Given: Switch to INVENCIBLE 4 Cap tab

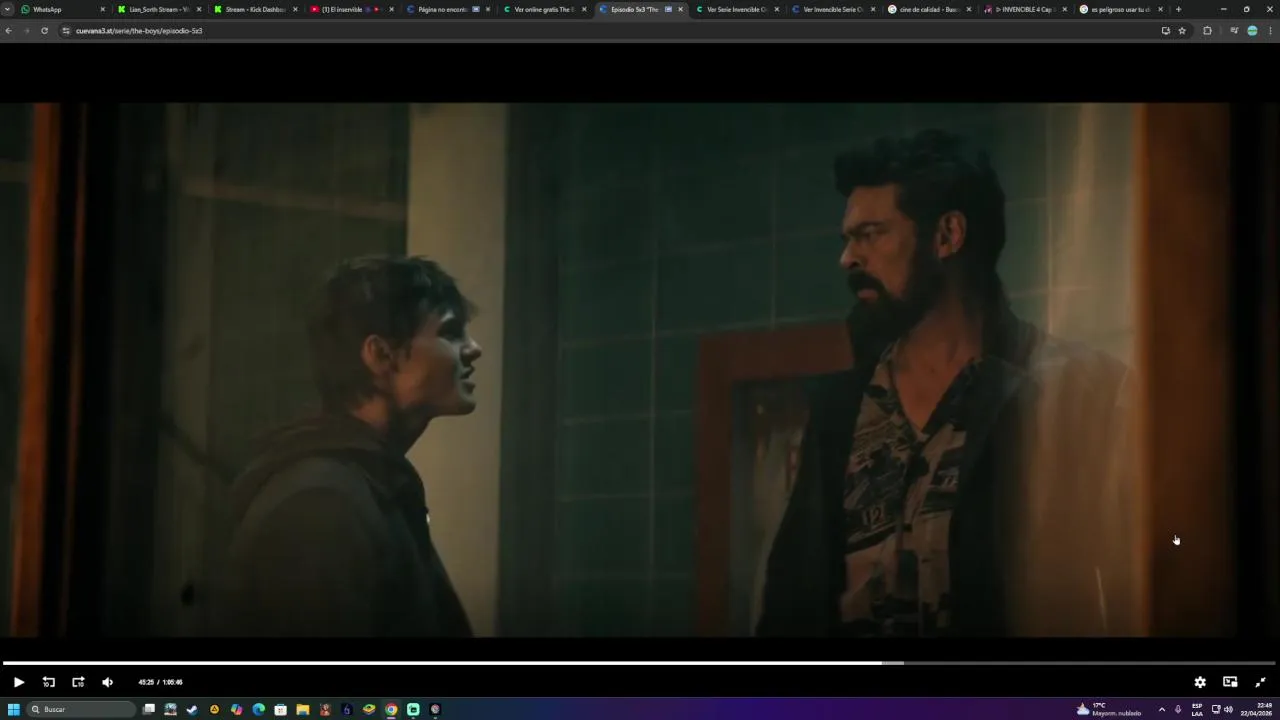Looking at the screenshot, I should (x=1026, y=9).
